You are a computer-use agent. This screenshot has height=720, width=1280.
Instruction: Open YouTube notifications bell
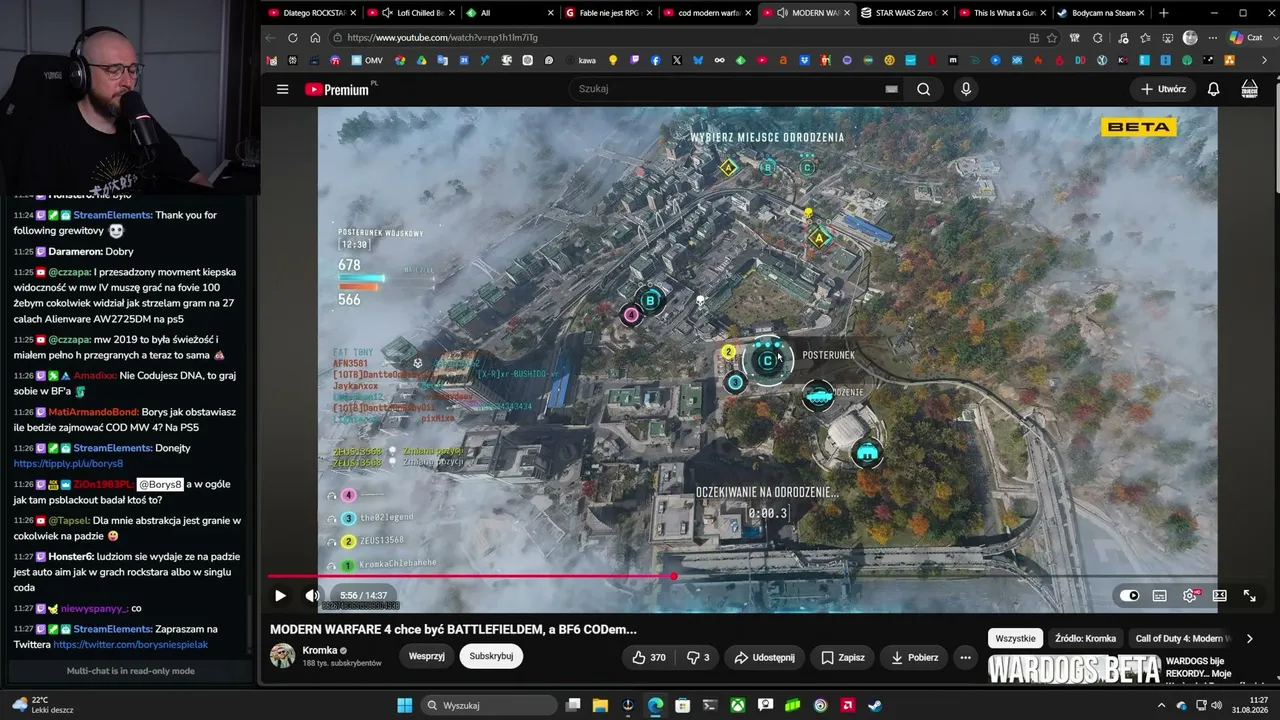1213,89
